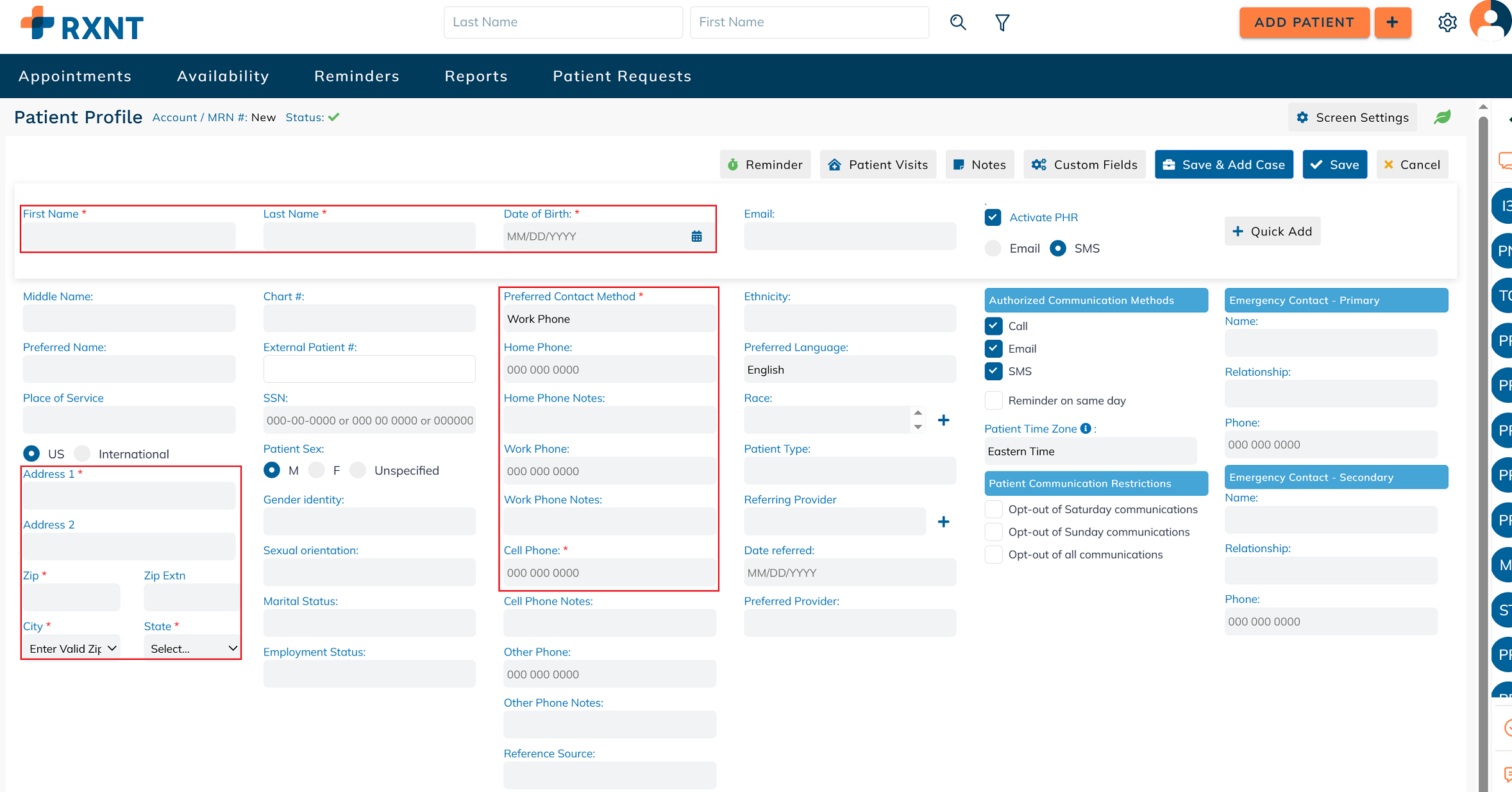Open the Date of Birth calendar icon
This screenshot has height=792, width=1512.
click(696, 237)
